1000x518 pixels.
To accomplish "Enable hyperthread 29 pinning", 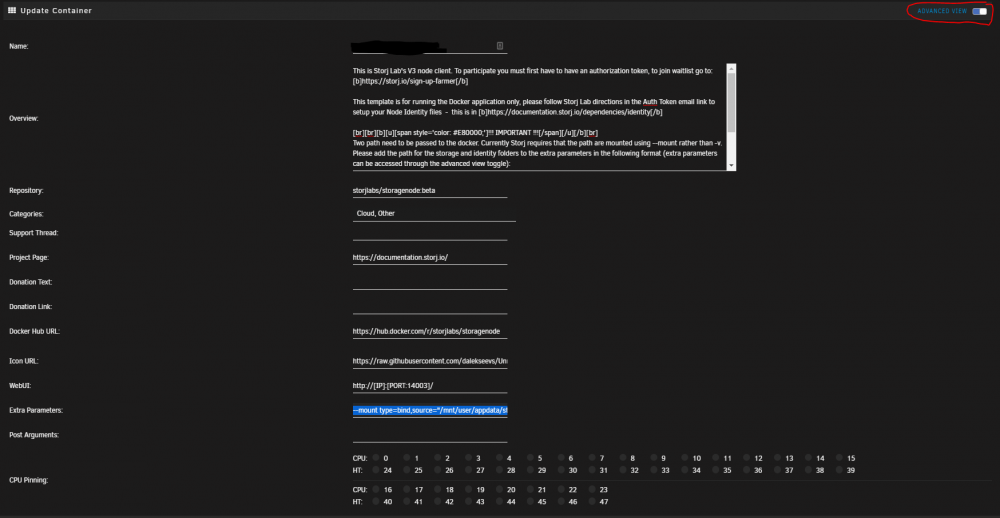I will (531, 470).
